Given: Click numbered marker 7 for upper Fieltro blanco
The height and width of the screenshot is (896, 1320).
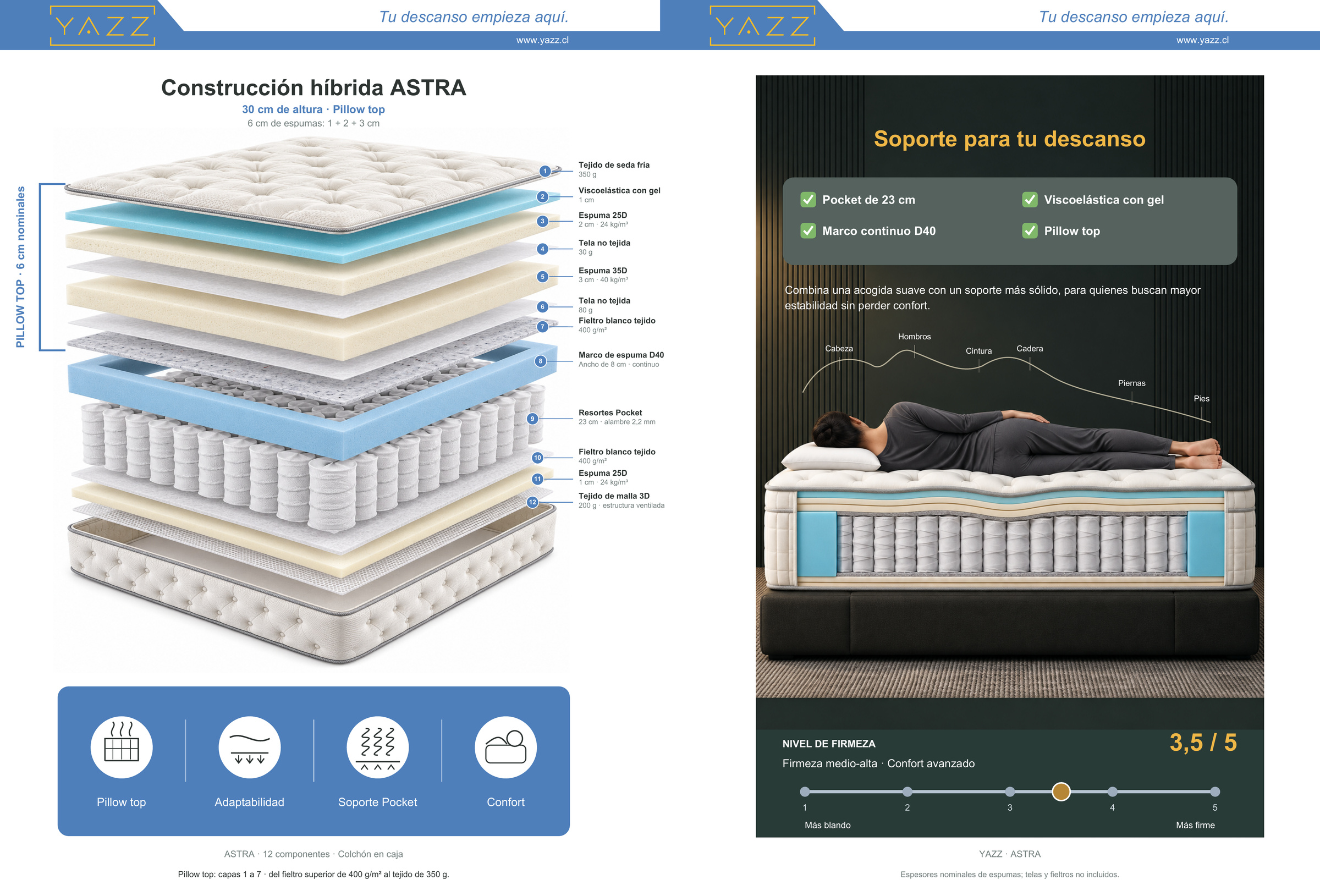Looking at the screenshot, I should 542,327.
